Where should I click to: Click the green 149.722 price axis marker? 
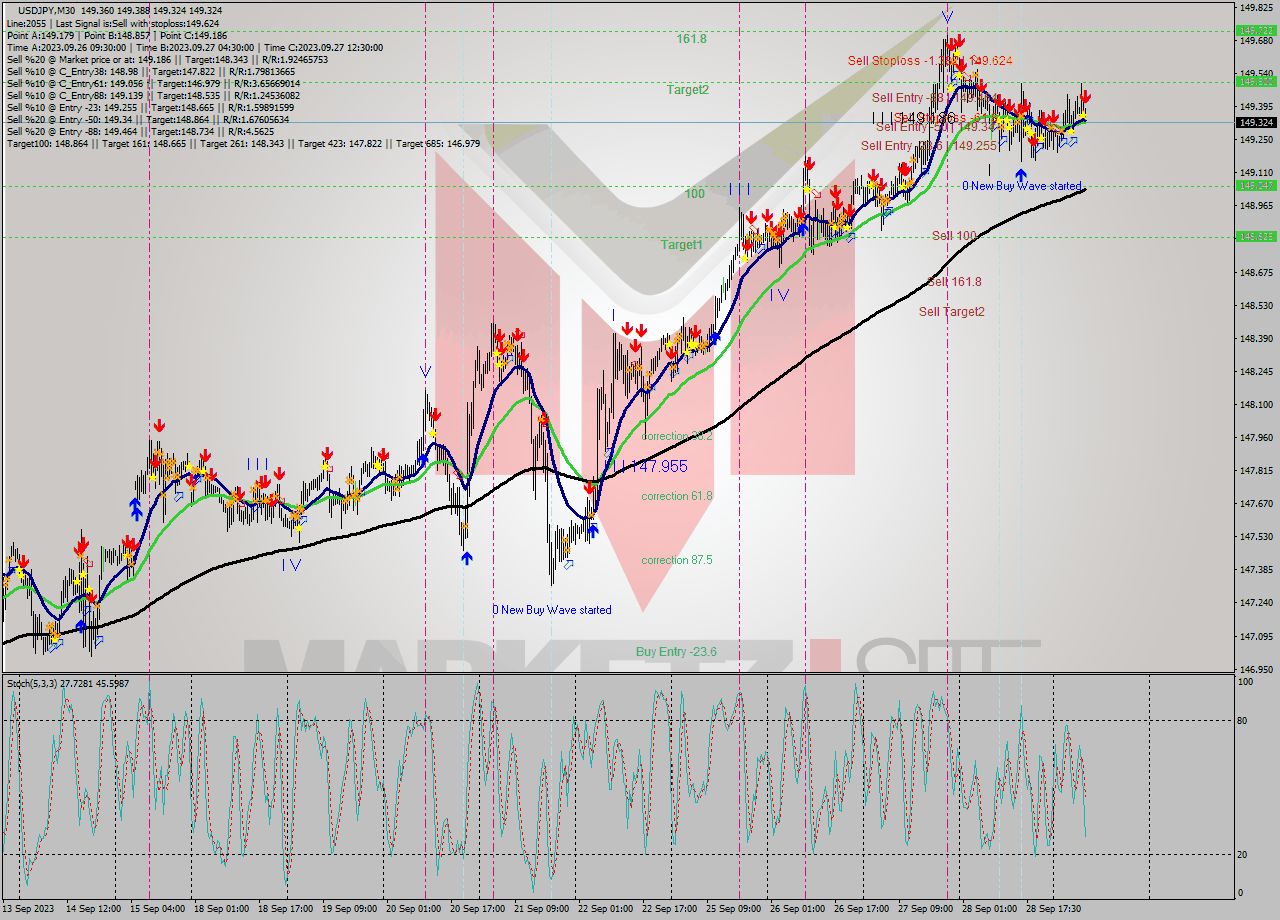[x=1257, y=31]
